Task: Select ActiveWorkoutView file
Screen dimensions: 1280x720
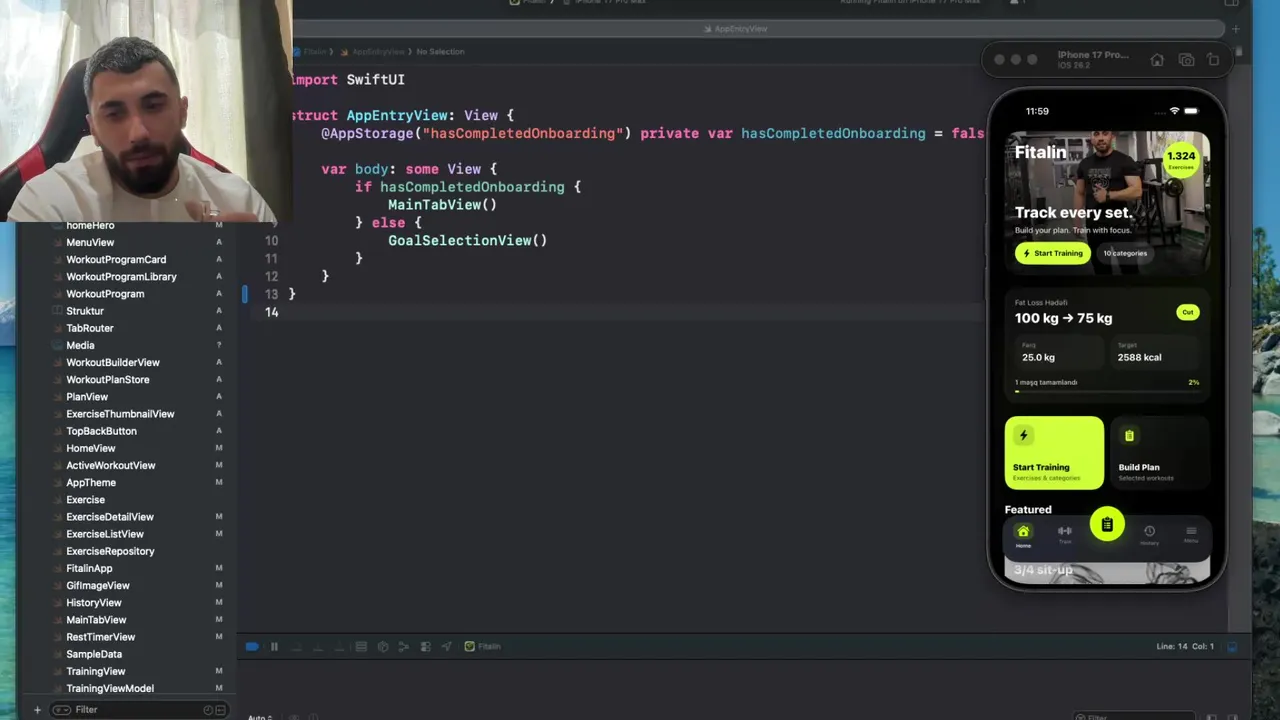Action: coord(111,466)
